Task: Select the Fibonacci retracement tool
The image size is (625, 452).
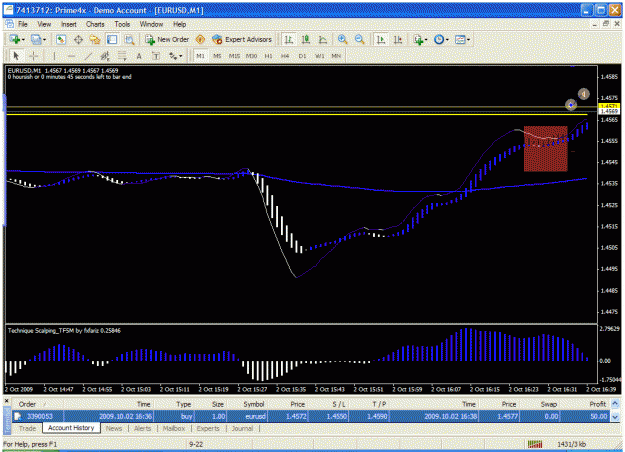Action: [x=122, y=56]
